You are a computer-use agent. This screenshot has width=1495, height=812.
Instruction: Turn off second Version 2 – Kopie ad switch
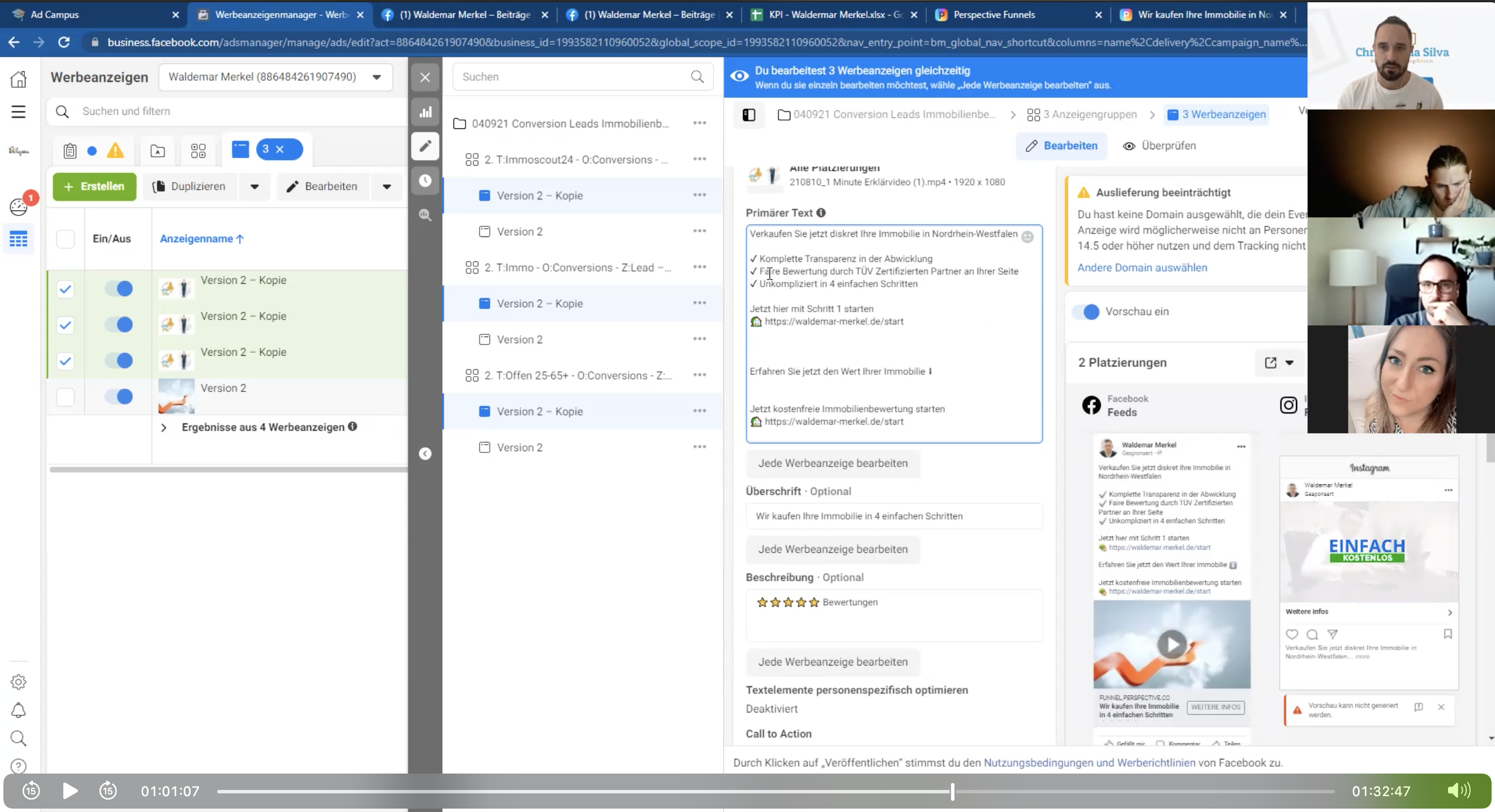point(119,325)
